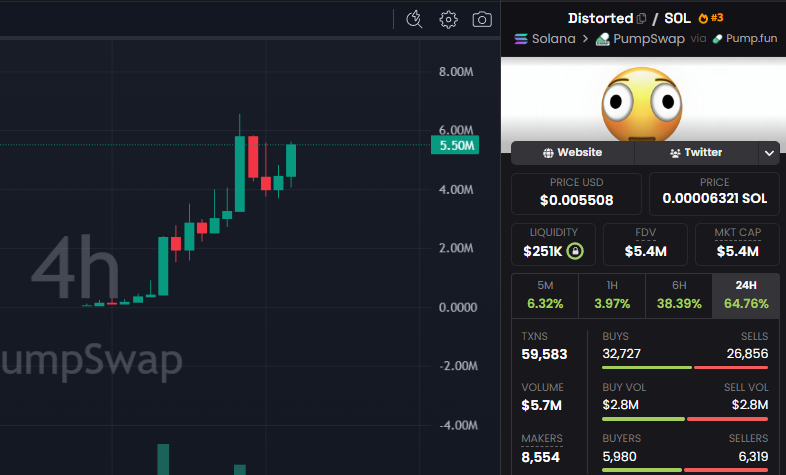Click the SELL VOL $2.8M value
This screenshot has width=786, height=475.
(x=750, y=404)
